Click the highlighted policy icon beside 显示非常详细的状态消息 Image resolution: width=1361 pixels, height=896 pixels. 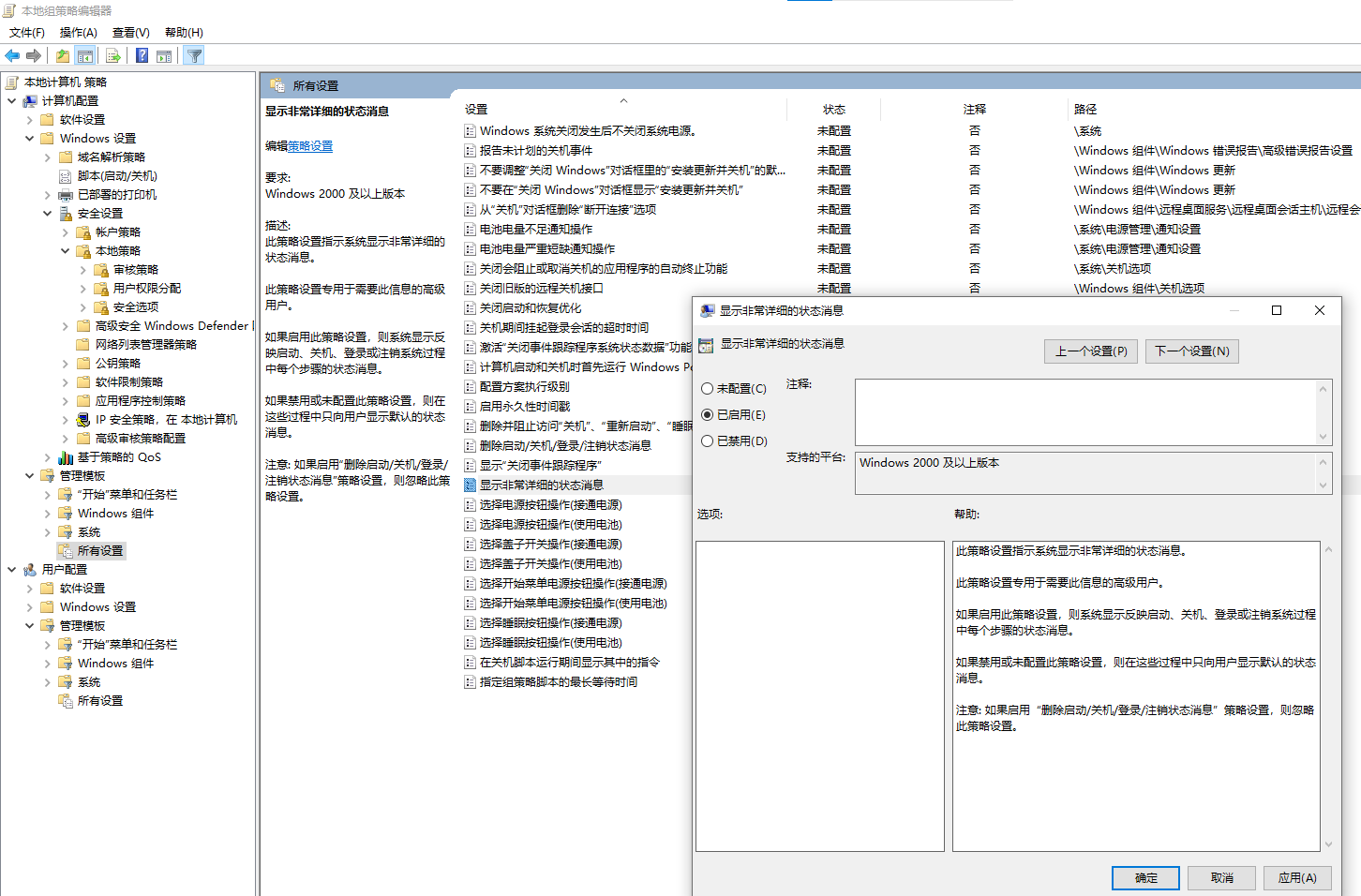tap(471, 485)
